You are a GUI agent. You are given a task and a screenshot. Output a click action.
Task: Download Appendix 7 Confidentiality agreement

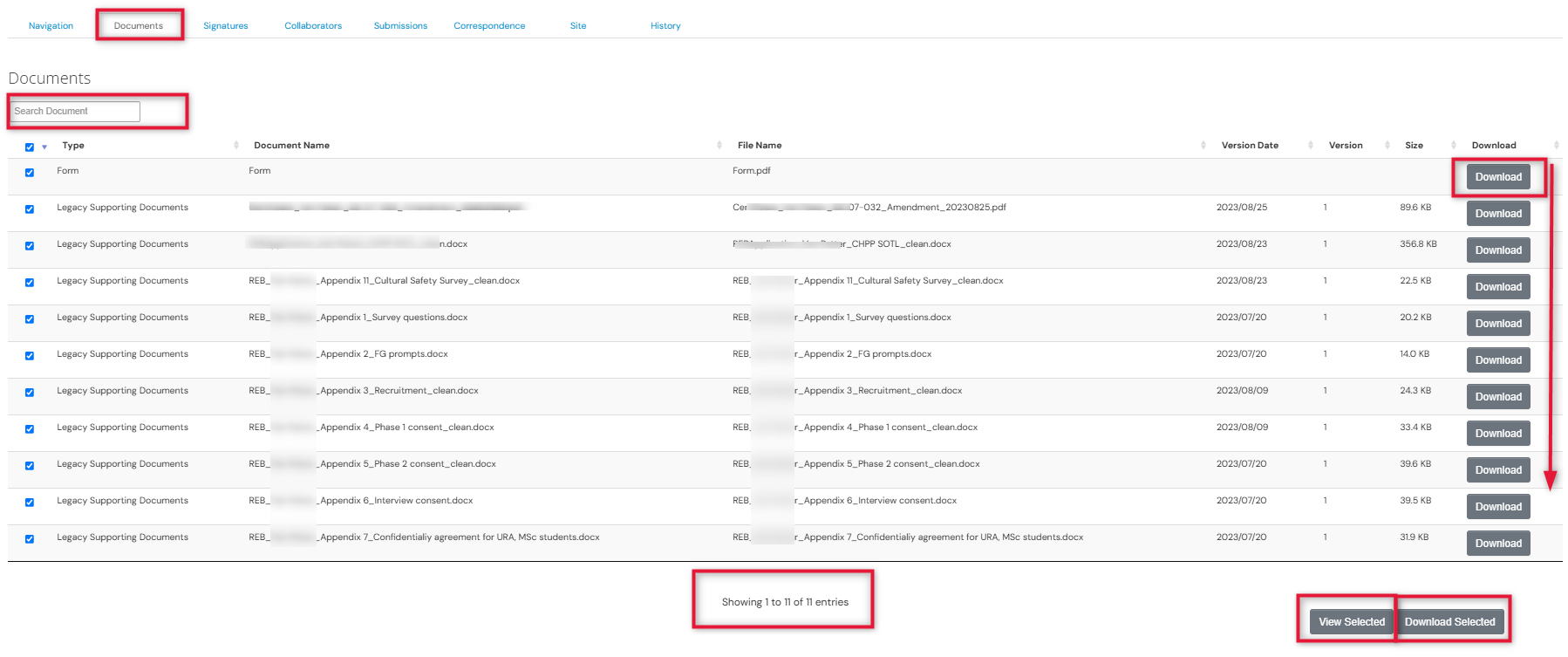(1498, 544)
